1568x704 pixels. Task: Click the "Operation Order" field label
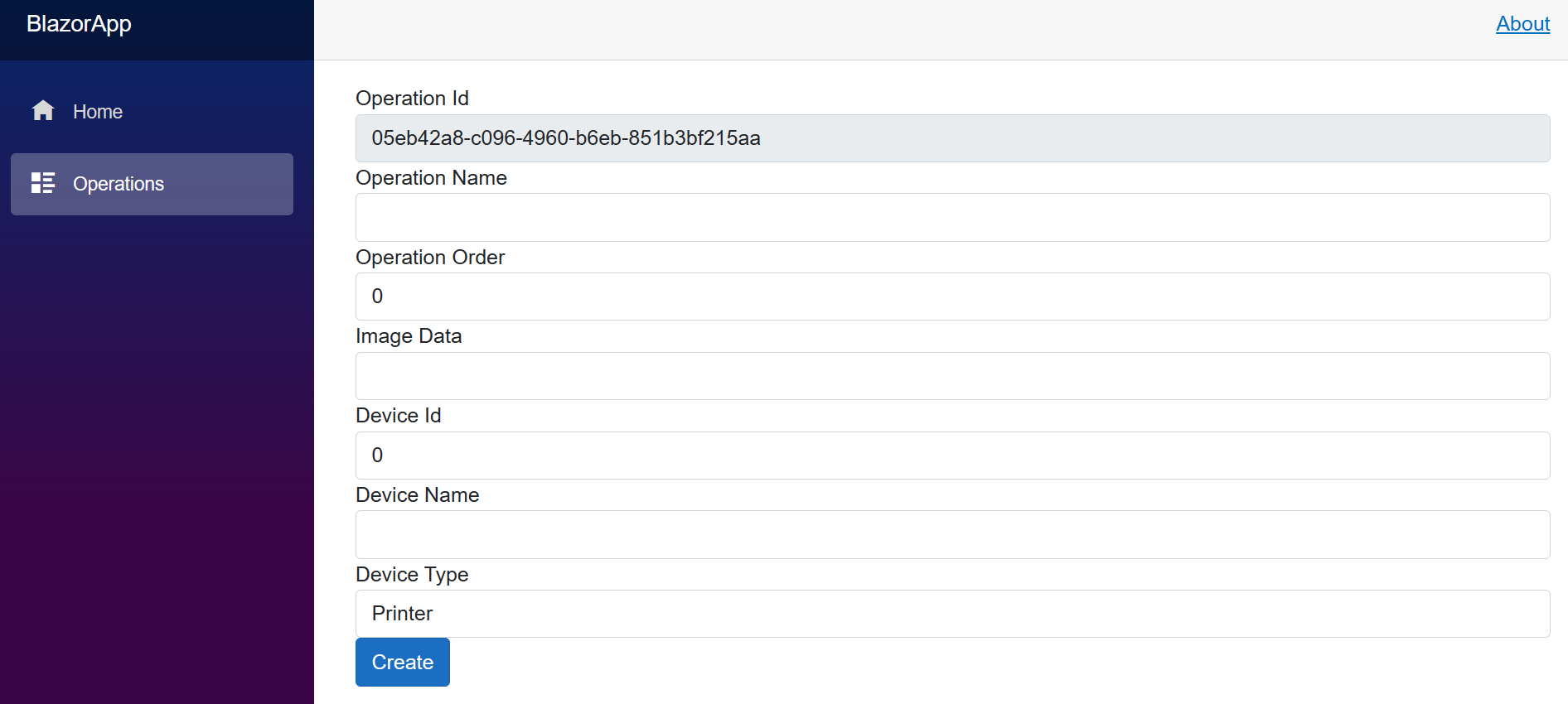[430, 258]
